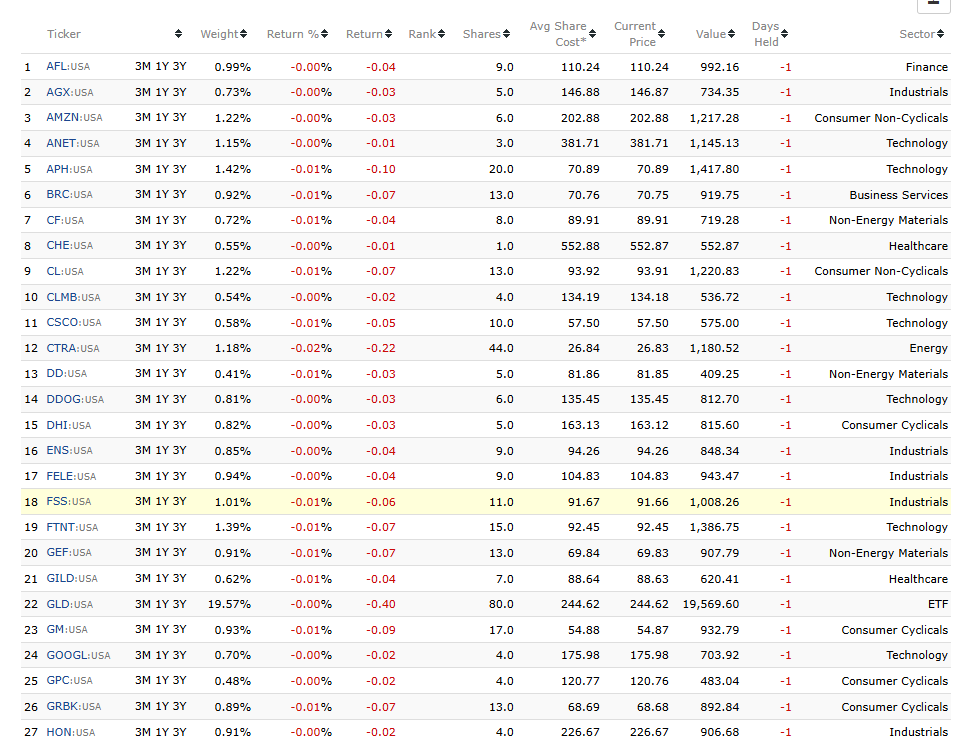
Task: Go to ANET:USA ticker page
Action: pos(73,143)
